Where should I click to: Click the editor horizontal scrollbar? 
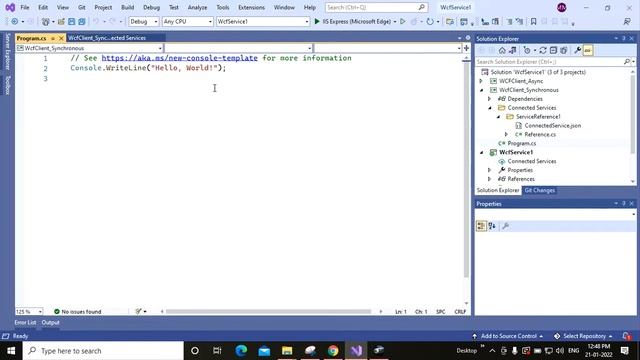pyautogui.click(x=268, y=311)
